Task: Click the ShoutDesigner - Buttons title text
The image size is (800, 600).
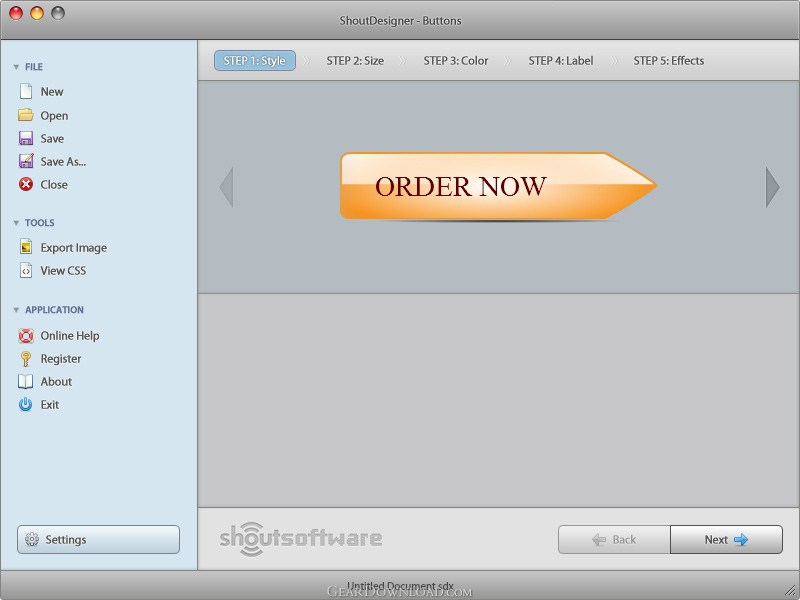Action: [401, 20]
